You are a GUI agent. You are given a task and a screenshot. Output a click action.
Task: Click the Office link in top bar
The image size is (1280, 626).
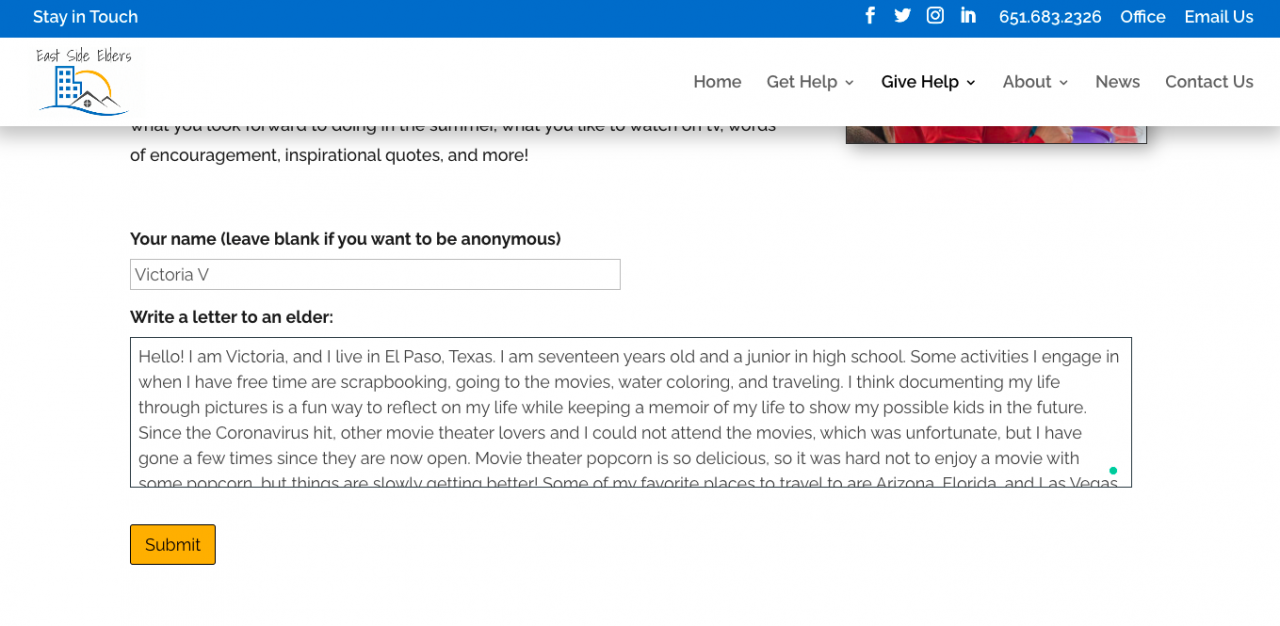pyautogui.click(x=1142, y=17)
